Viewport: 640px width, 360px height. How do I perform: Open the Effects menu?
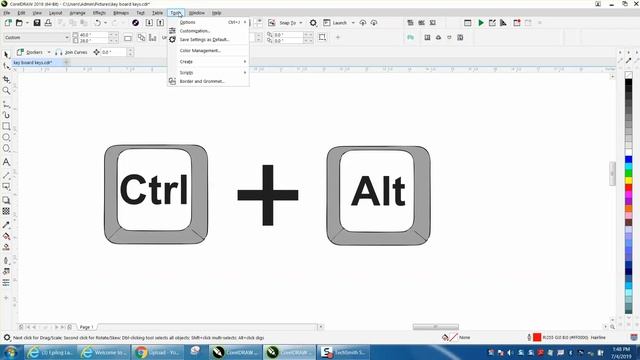pyautogui.click(x=99, y=13)
